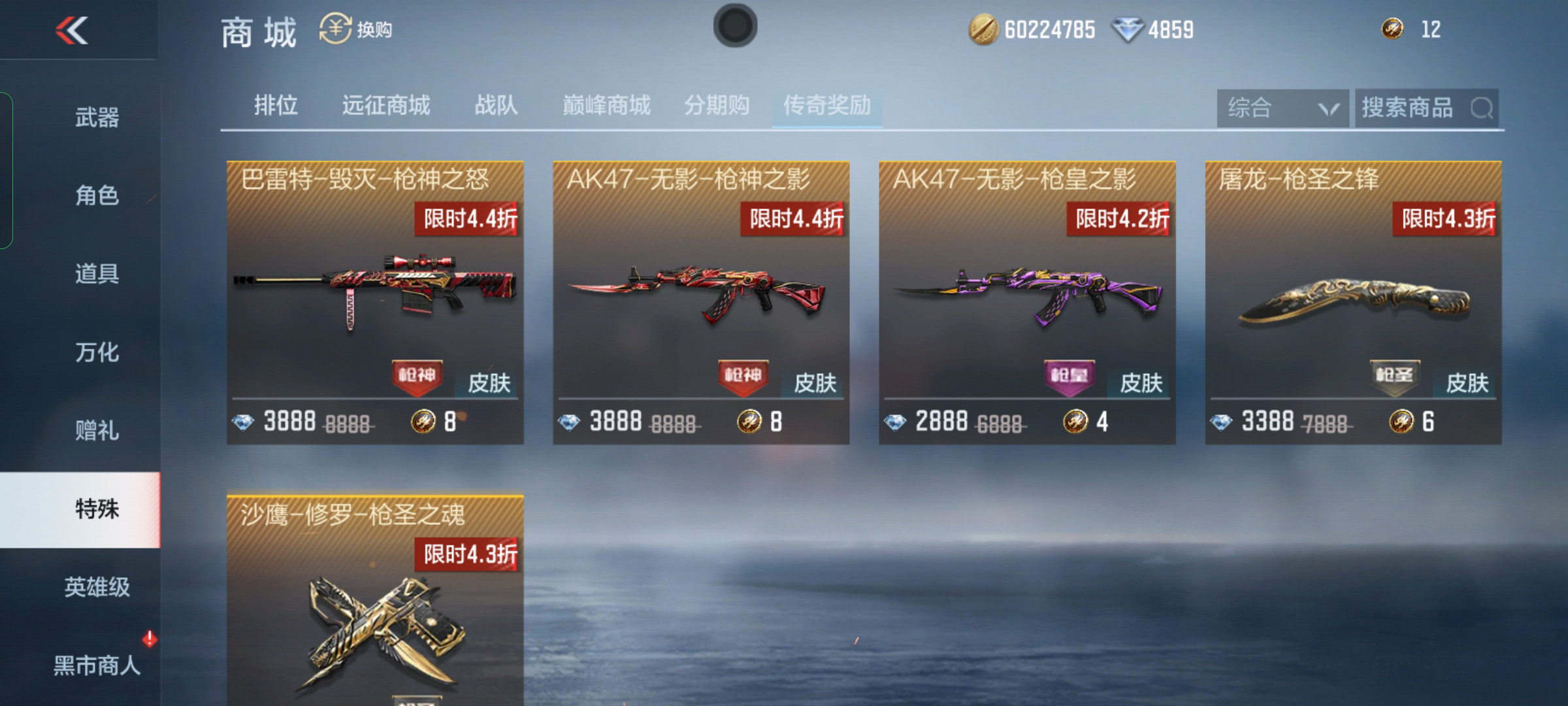Image resolution: width=1568 pixels, height=706 pixels.
Task: Select the AK47-无影-枪神之影 item card
Action: [x=701, y=303]
